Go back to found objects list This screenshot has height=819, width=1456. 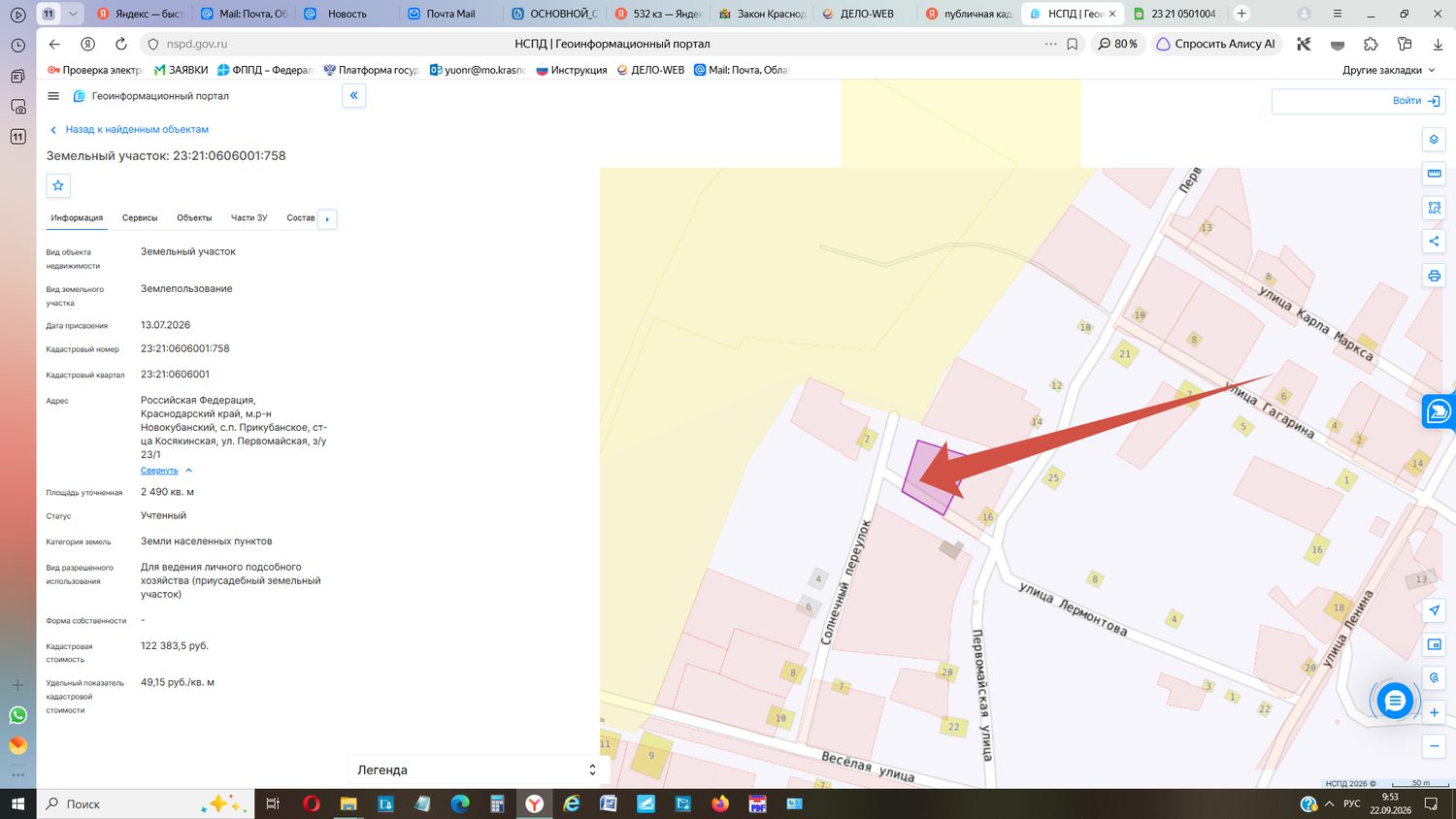click(x=129, y=129)
